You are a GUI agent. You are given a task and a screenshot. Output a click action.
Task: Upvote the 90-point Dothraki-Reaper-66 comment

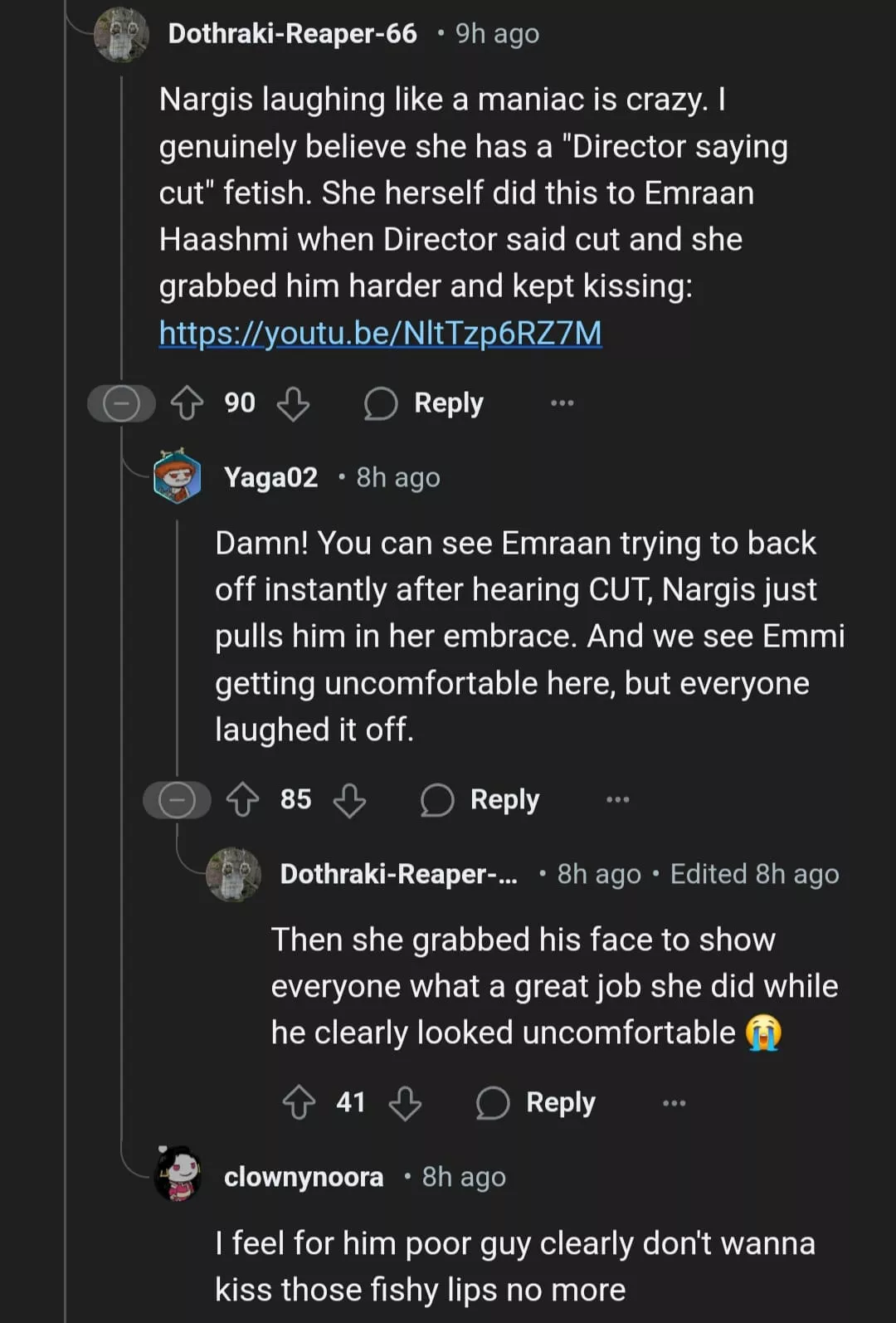[x=187, y=403]
